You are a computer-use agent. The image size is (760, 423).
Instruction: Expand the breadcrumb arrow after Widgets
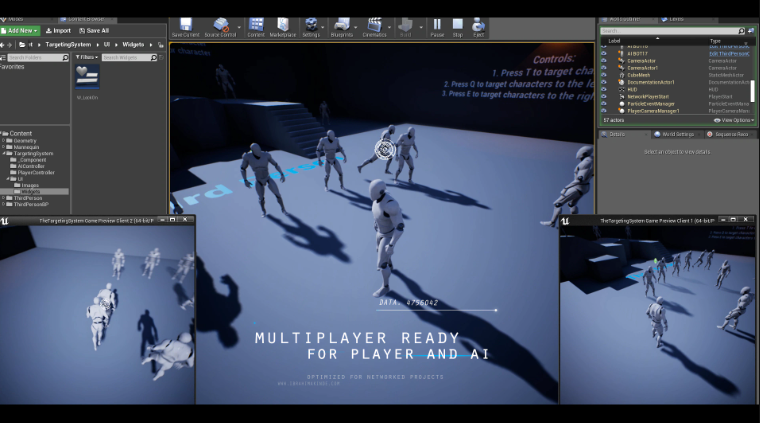coord(151,45)
